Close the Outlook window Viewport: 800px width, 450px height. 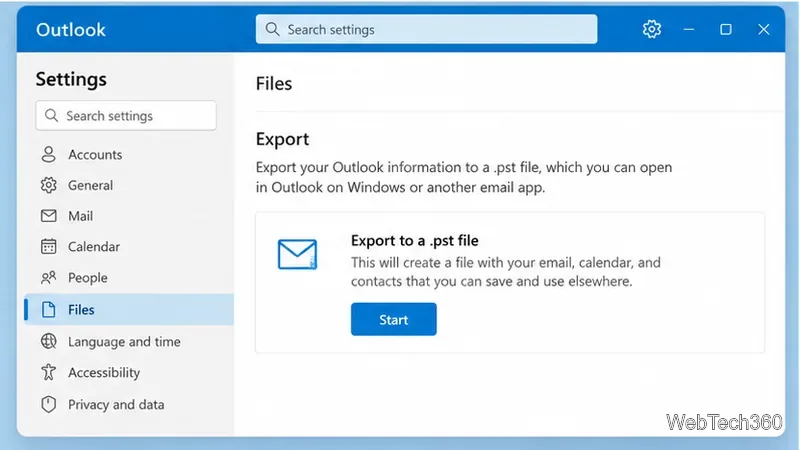coord(763,30)
